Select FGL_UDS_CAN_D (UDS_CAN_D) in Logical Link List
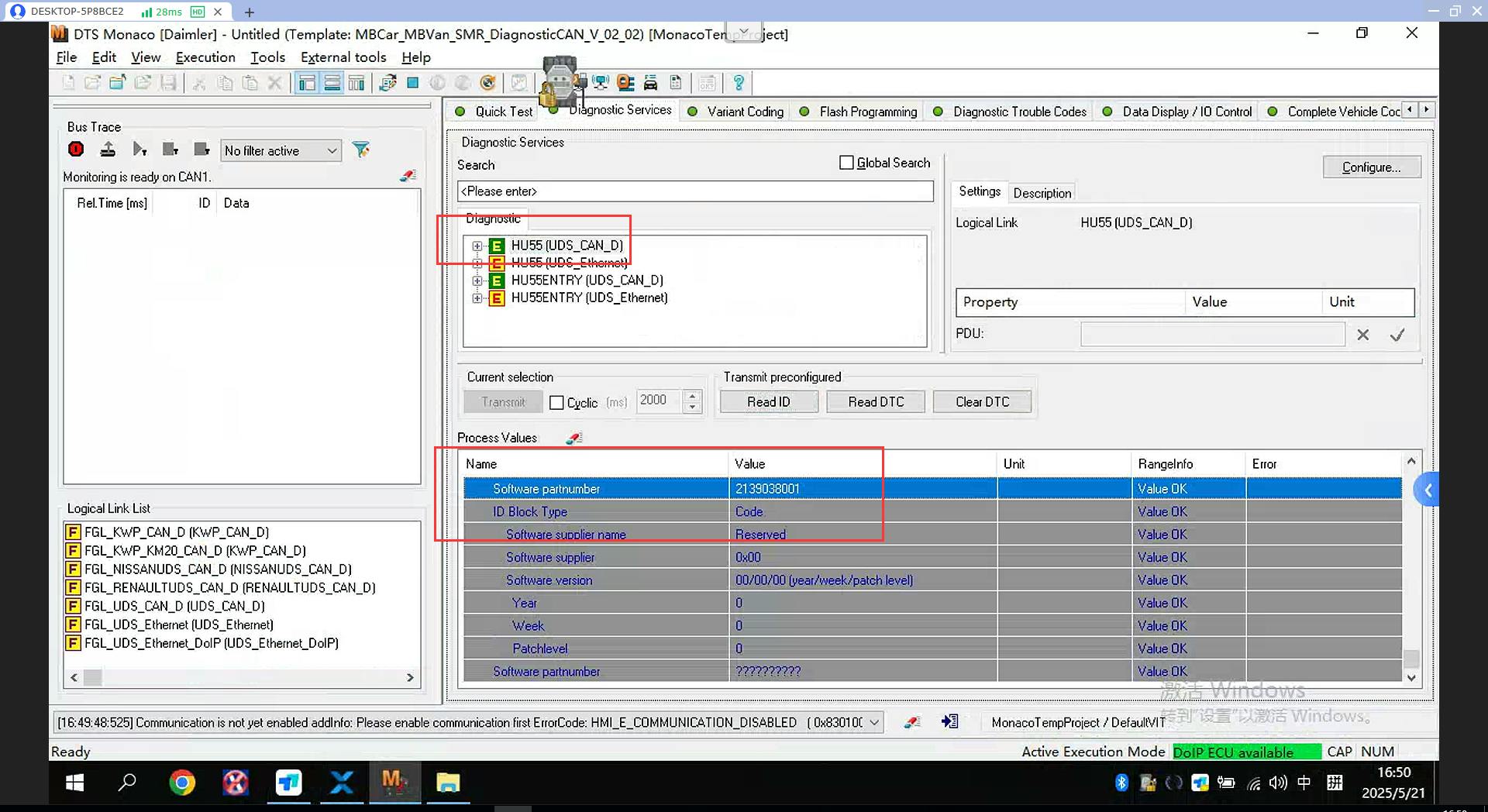 click(174, 606)
